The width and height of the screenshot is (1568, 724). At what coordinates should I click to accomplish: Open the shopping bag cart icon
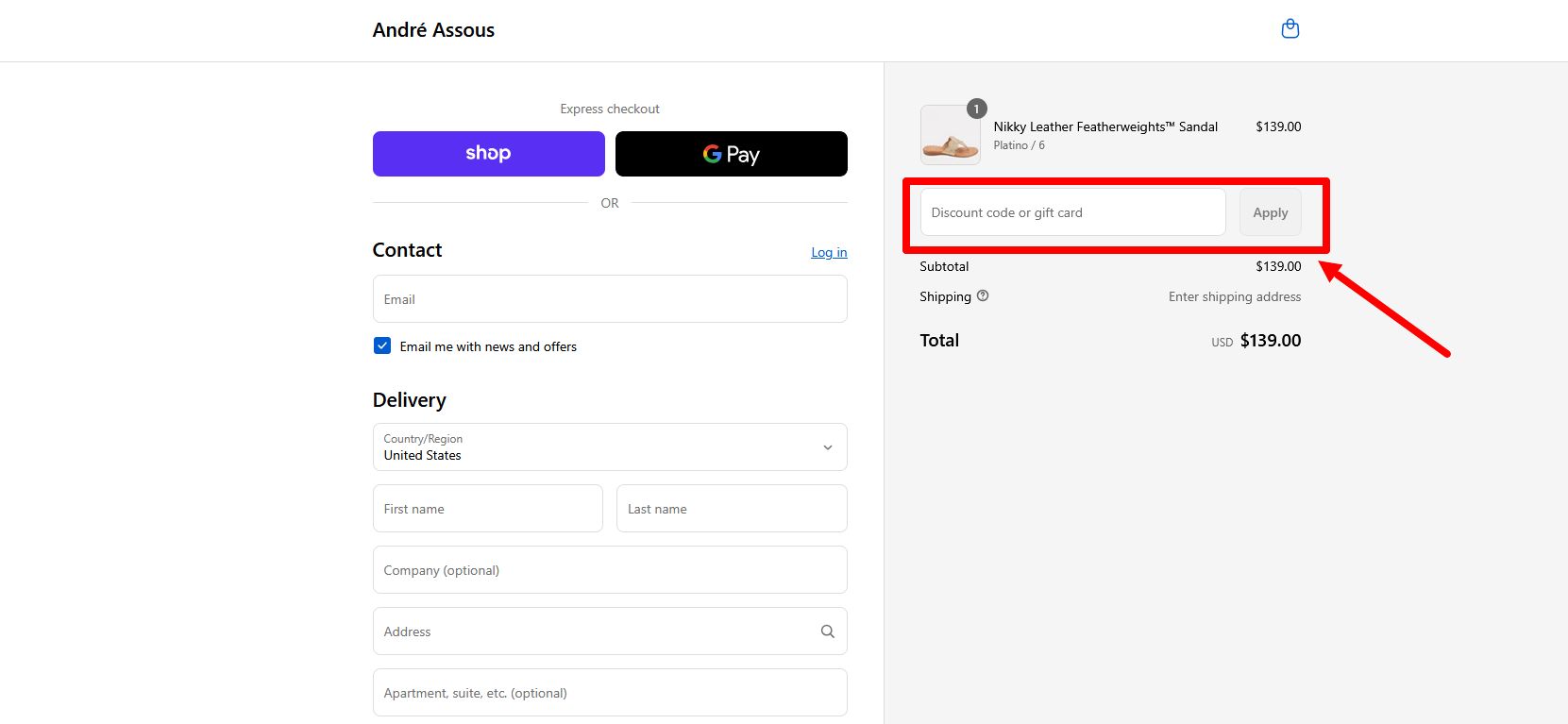point(1290,29)
